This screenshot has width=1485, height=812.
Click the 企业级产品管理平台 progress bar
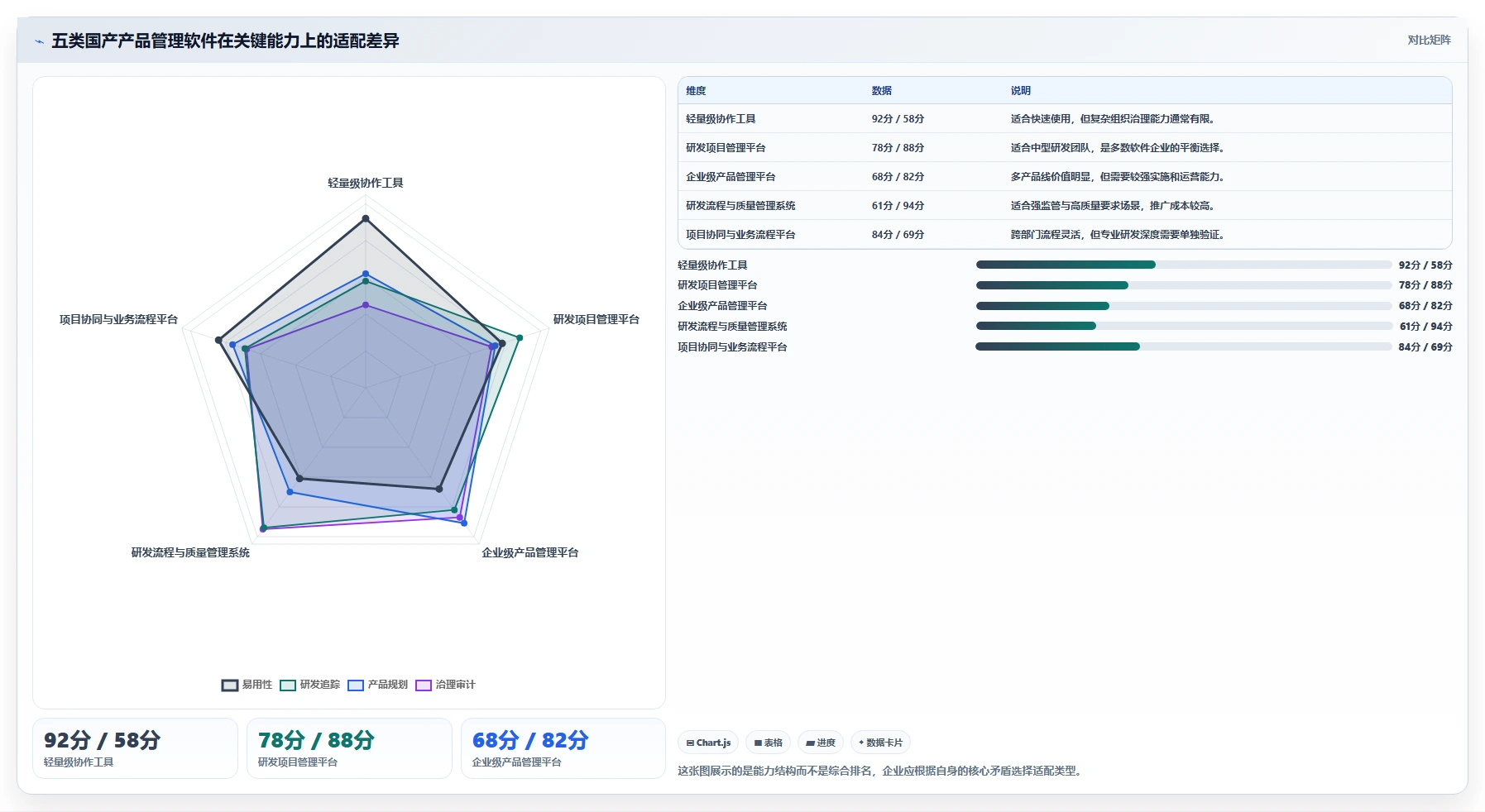1184,306
